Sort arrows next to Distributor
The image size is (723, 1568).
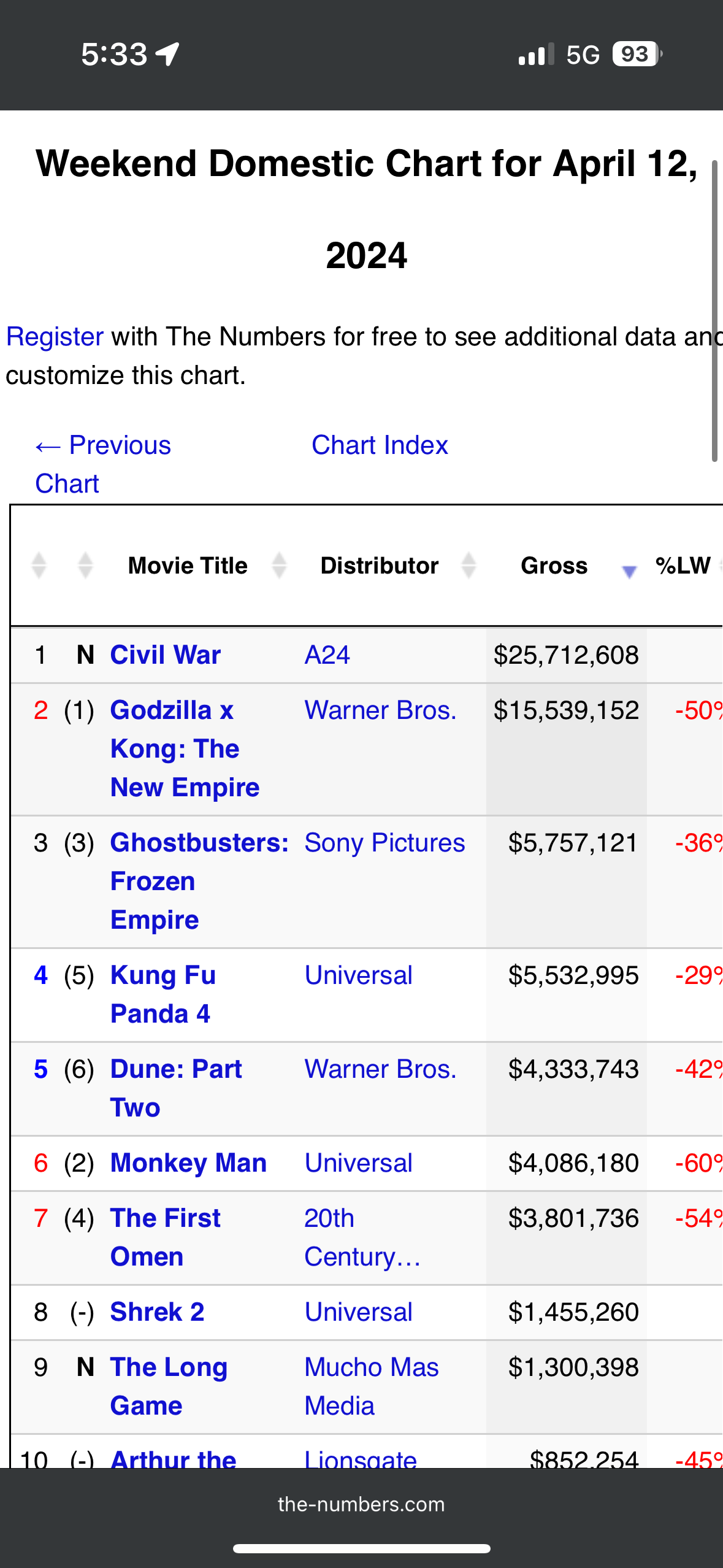pos(469,566)
